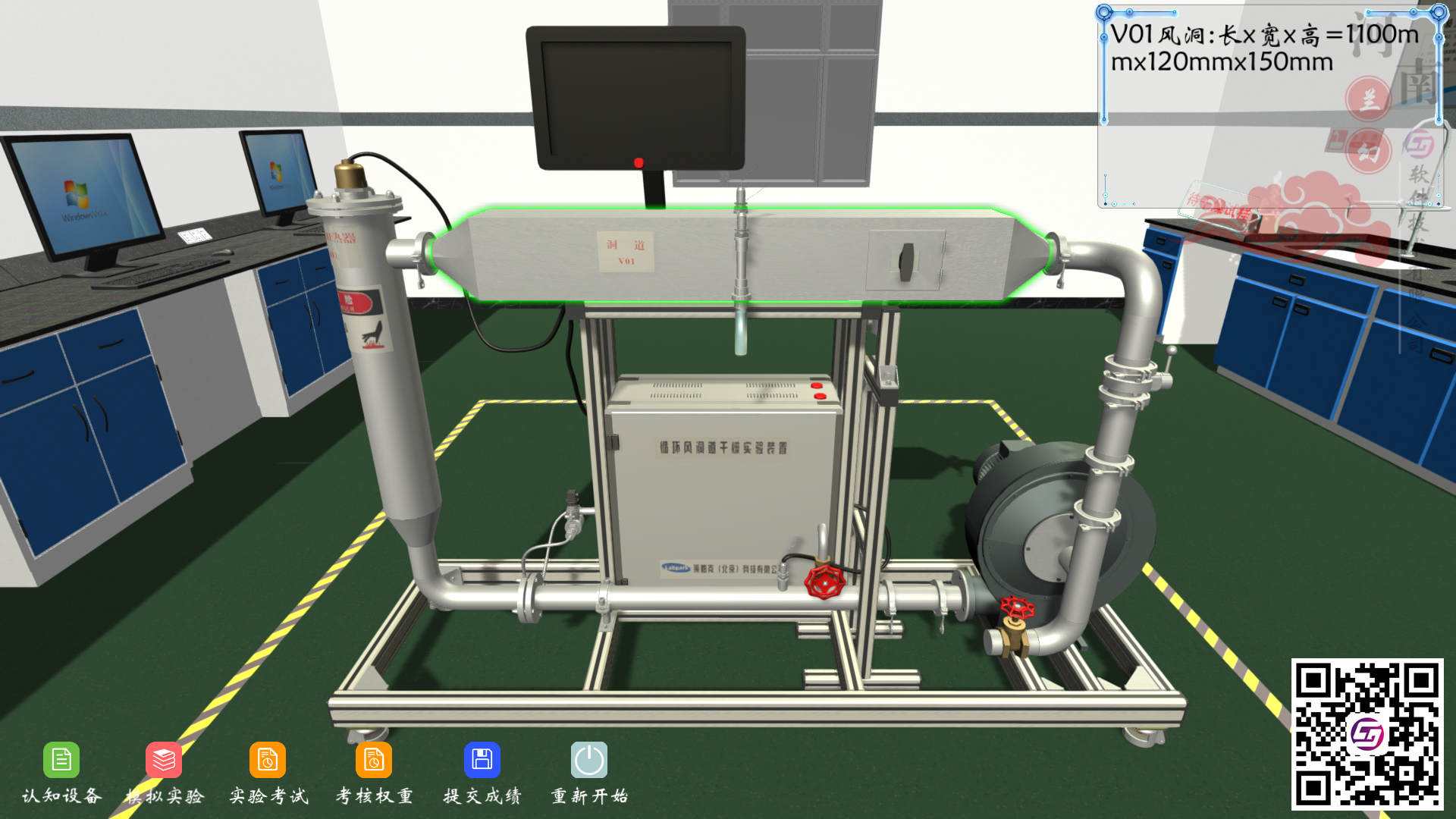The image size is (1456, 819).
Task: Click the 待干燥试样 sample label on counter
Action: [x=1219, y=206]
